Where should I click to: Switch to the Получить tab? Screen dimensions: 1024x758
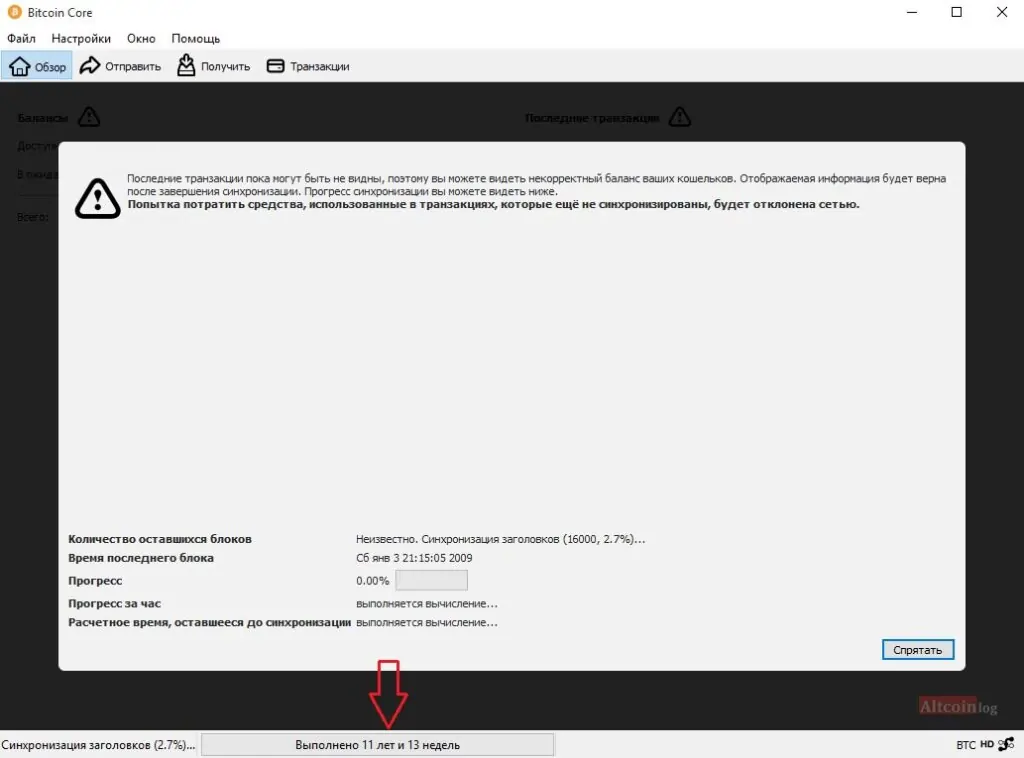pos(214,66)
